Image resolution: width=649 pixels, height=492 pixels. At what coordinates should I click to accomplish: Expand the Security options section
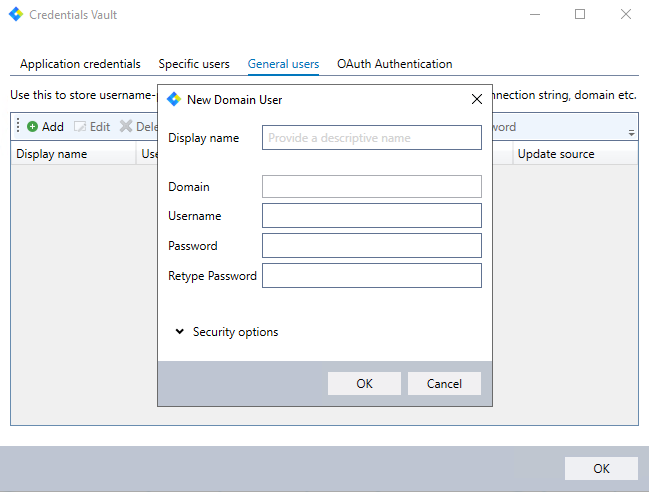point(227,332)
